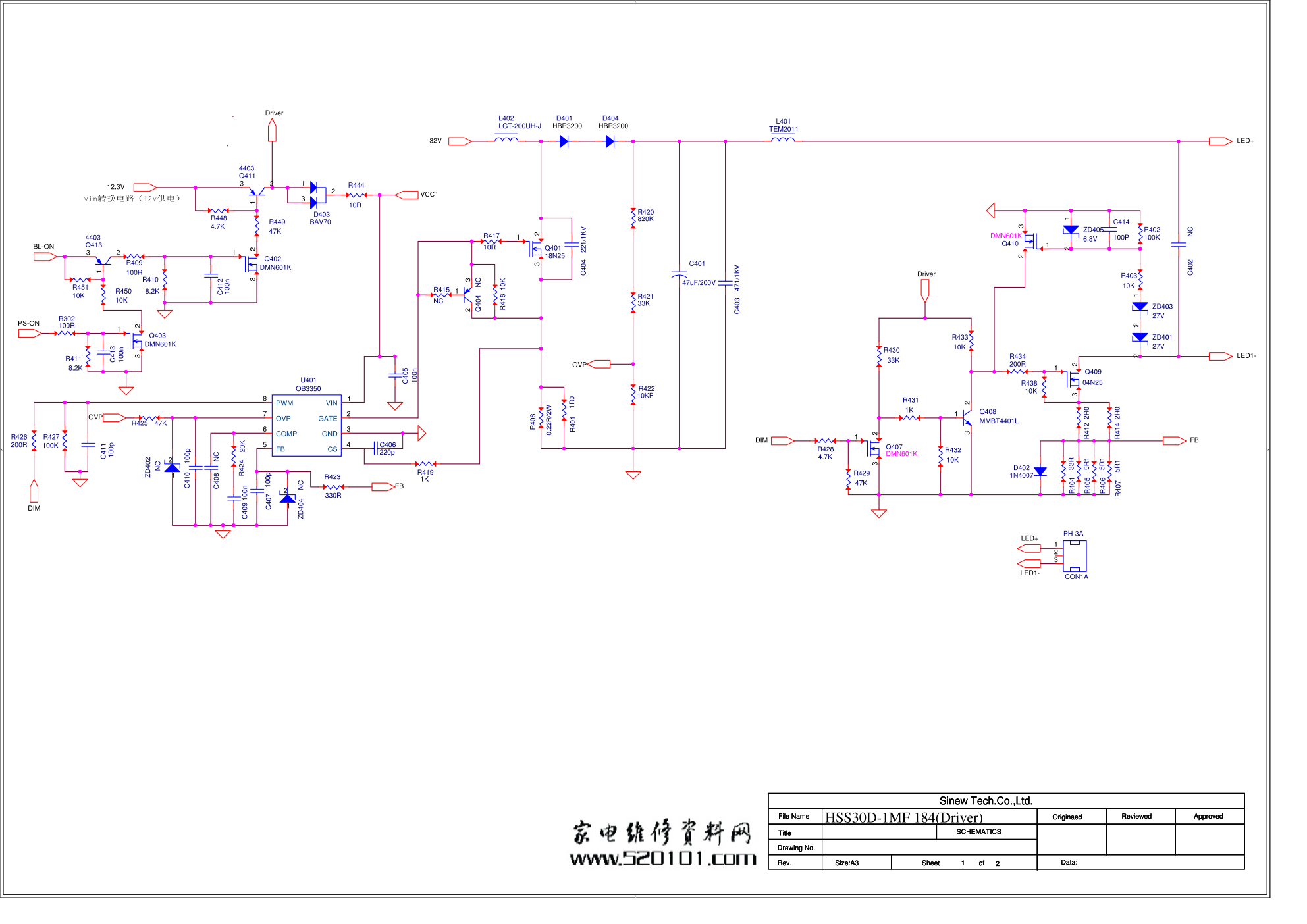
Task: Select the Driver port above R430
Action: (925, 292)
